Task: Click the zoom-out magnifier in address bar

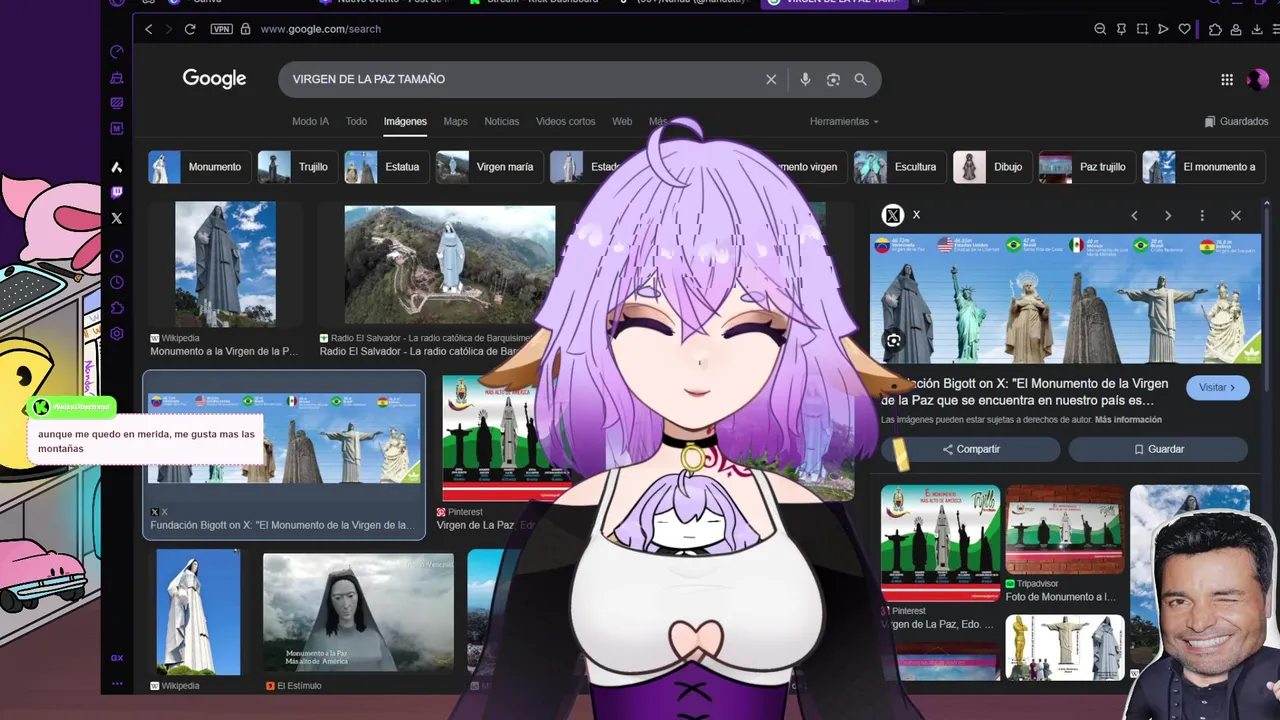Action: [1100, 29]
